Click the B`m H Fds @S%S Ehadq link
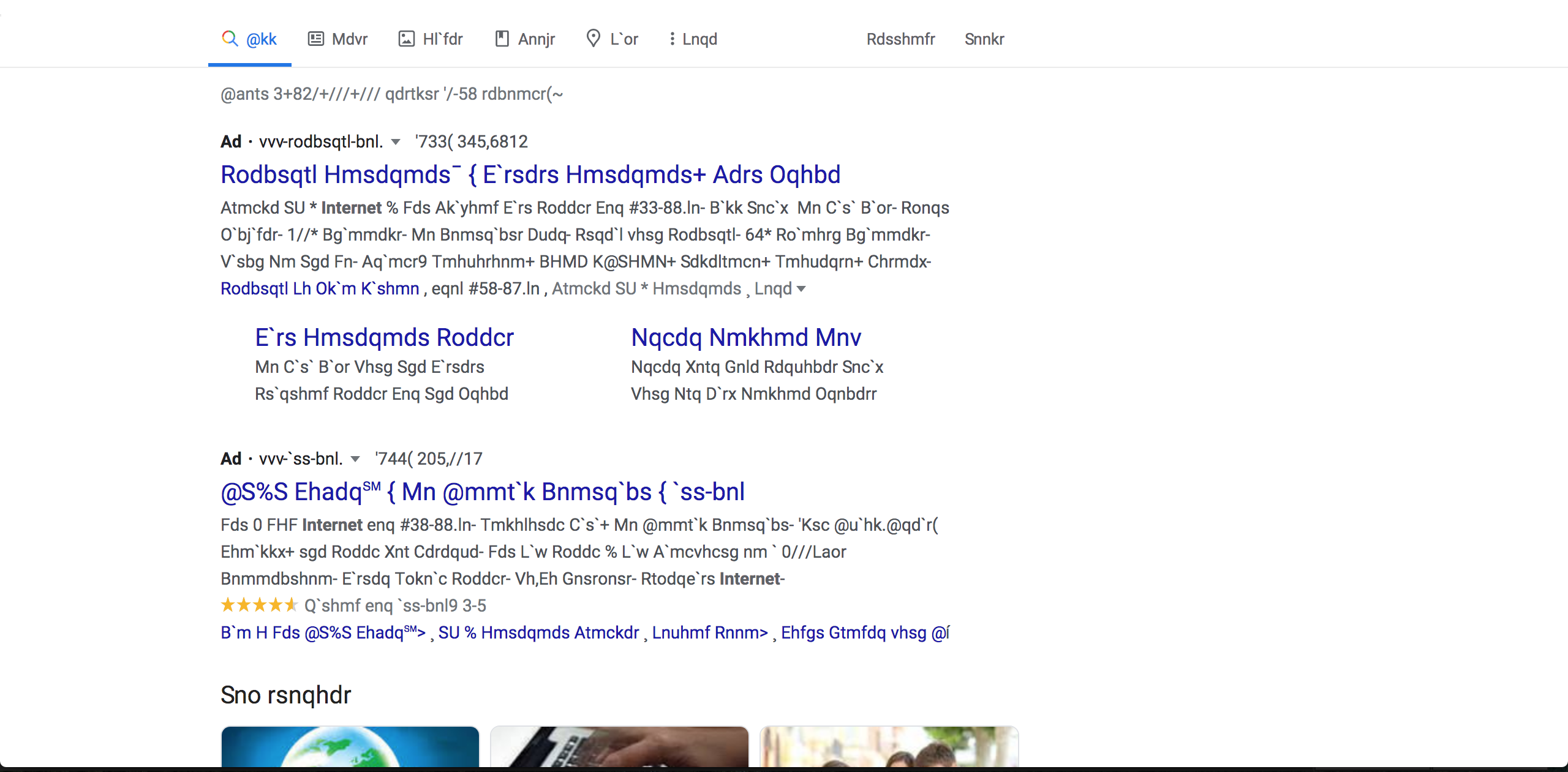 click(x=323, y=632)
